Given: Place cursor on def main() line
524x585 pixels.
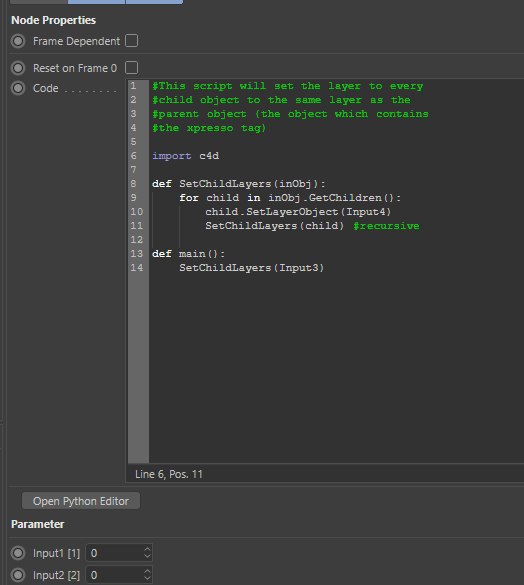Looking at the screenshot, I should (x=188, y=254).
